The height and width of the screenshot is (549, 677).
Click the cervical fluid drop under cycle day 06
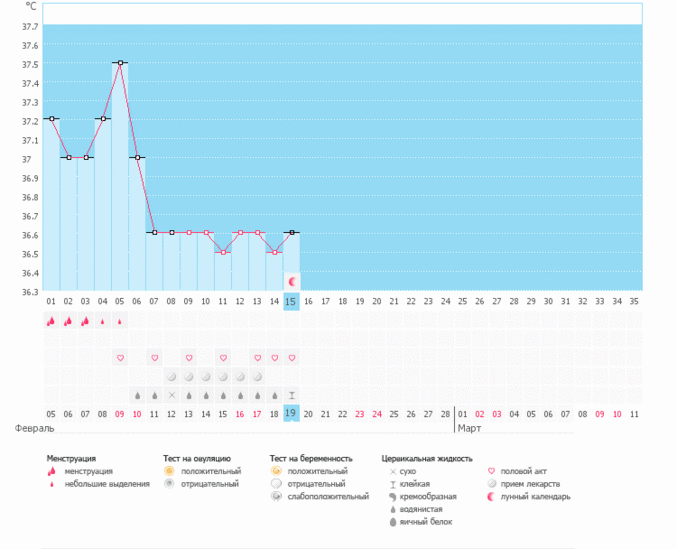pyautogui.click(x=137, y=395)
